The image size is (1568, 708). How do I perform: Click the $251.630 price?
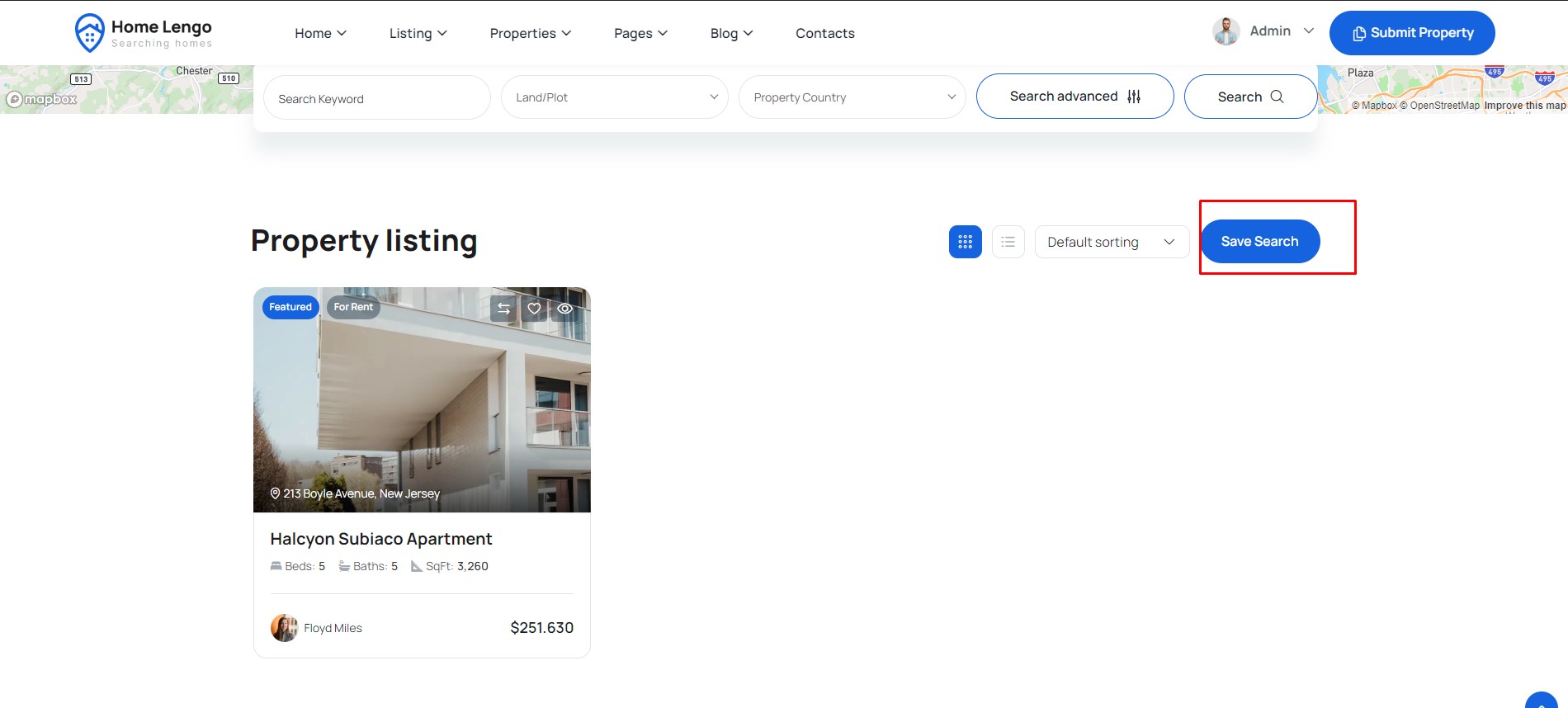pos(541,628)
